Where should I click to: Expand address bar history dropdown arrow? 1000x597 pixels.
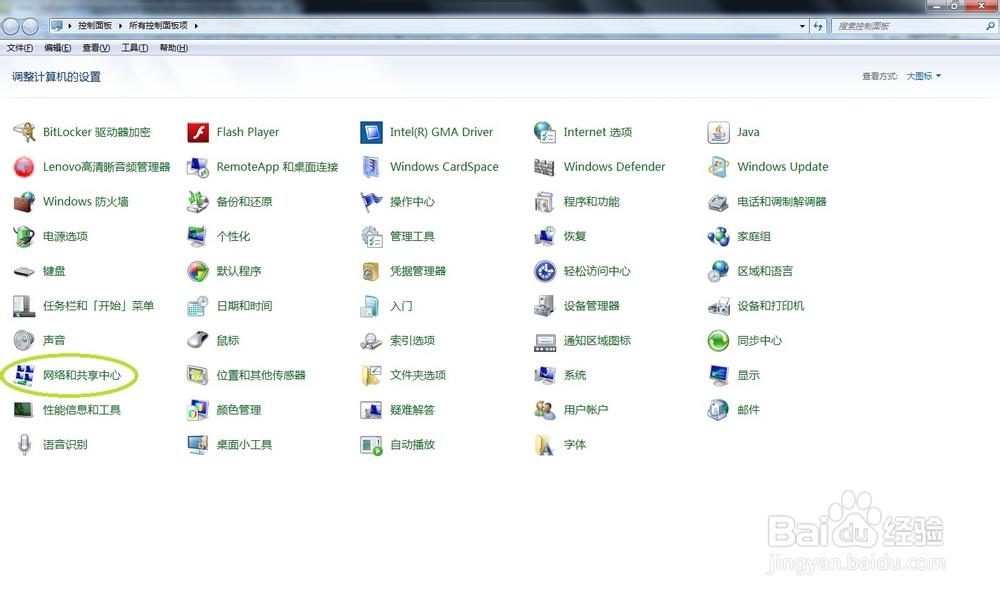click(x=802, y=26)
